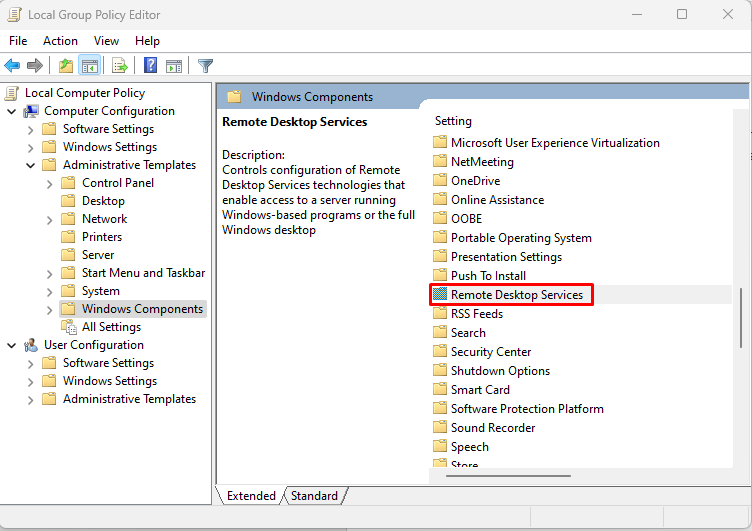Click the vertical scrollbar in settings list
752x531 pixels.
(x=741, y=318)
